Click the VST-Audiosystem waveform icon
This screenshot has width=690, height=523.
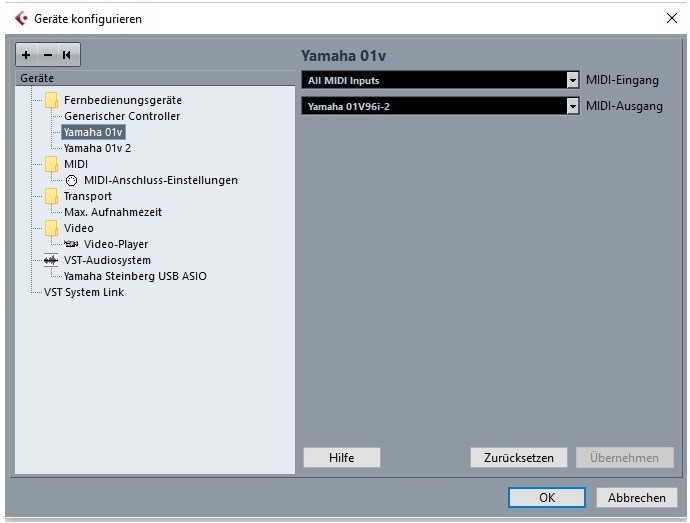point(51,260)
